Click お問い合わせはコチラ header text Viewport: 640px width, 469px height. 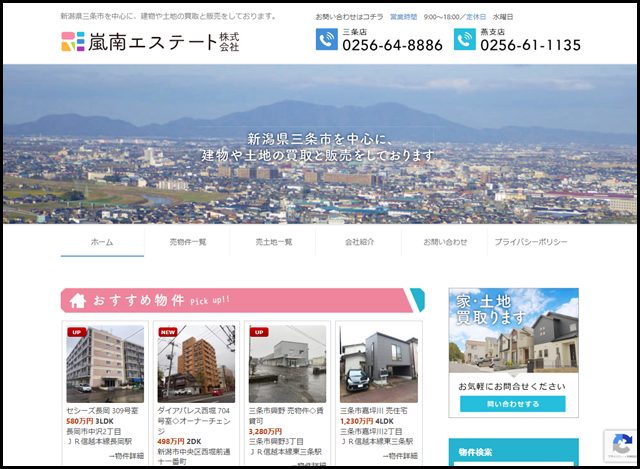point(349,17)
